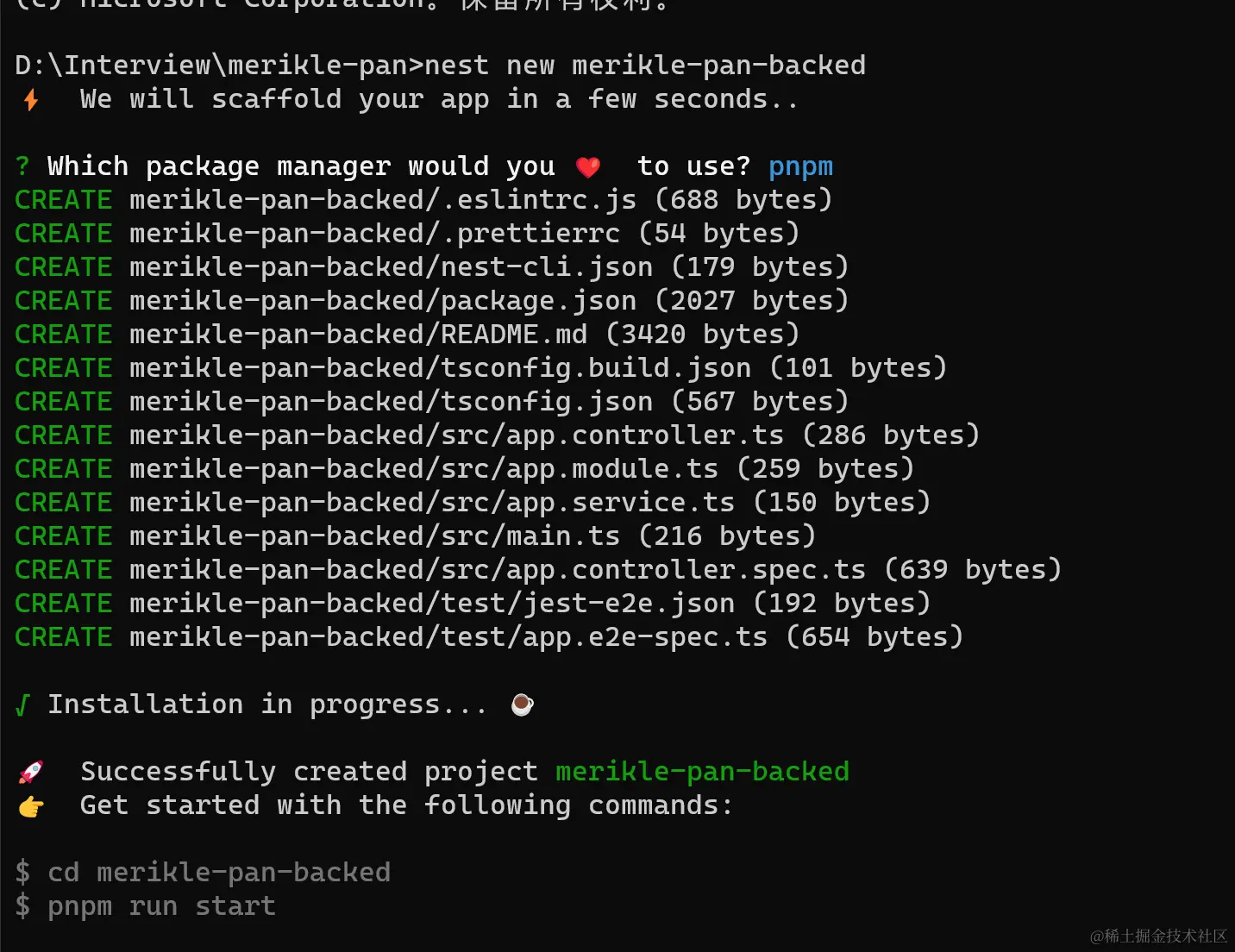Click the dollar sign before pnpm run start
Screen dimensions: 1235x952
click(22, 906)
